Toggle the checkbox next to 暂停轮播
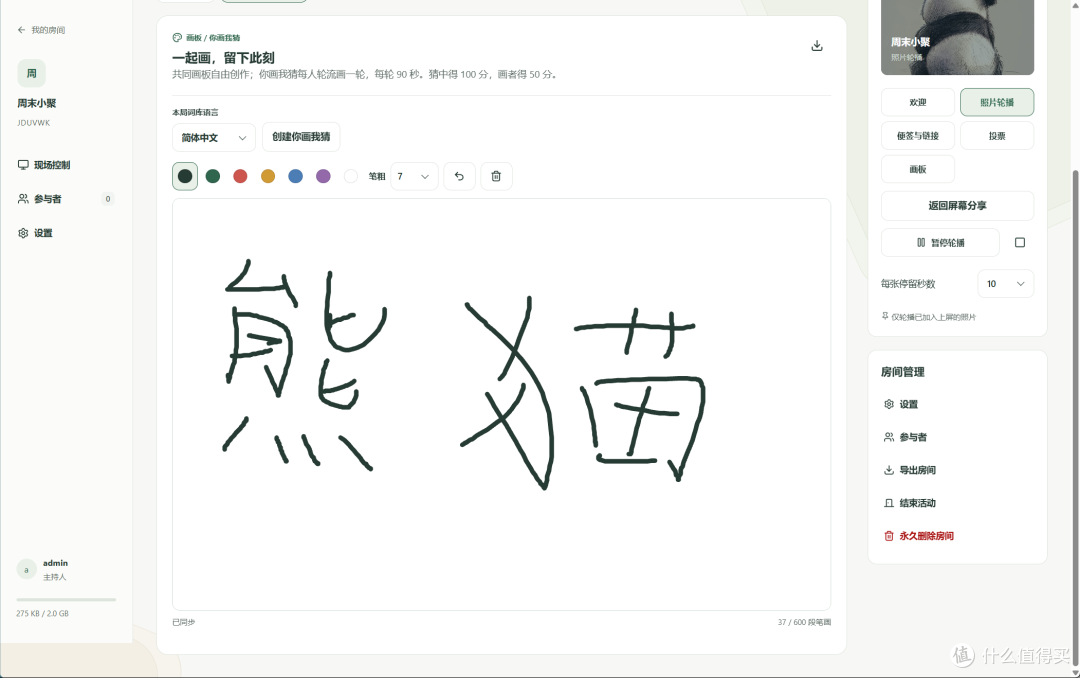The image size is (1080, 678). pos(1020,243)
